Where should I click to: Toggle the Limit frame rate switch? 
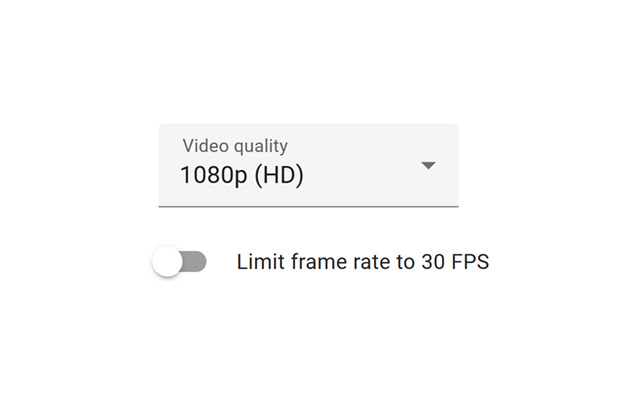180,262
